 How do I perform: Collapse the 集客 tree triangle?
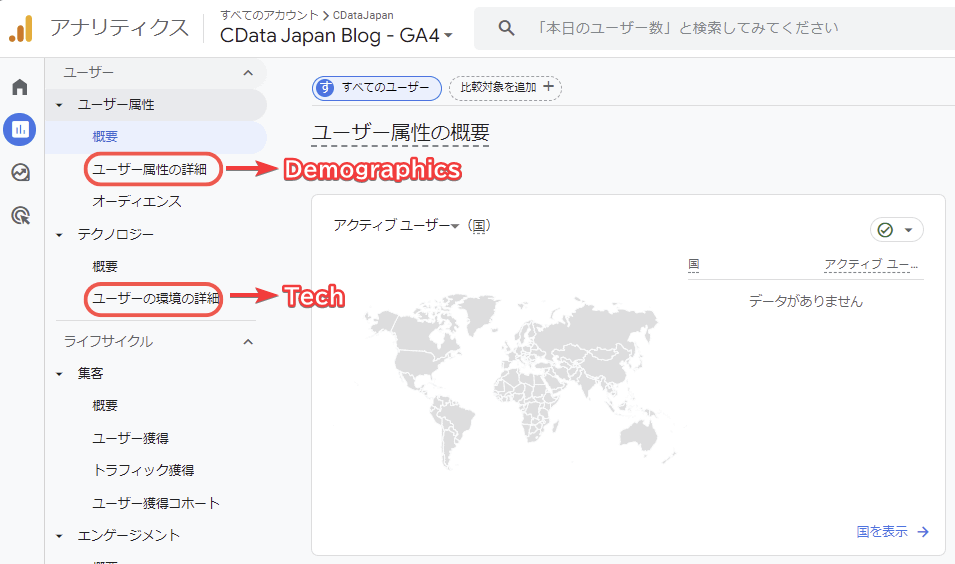point(59,374)
